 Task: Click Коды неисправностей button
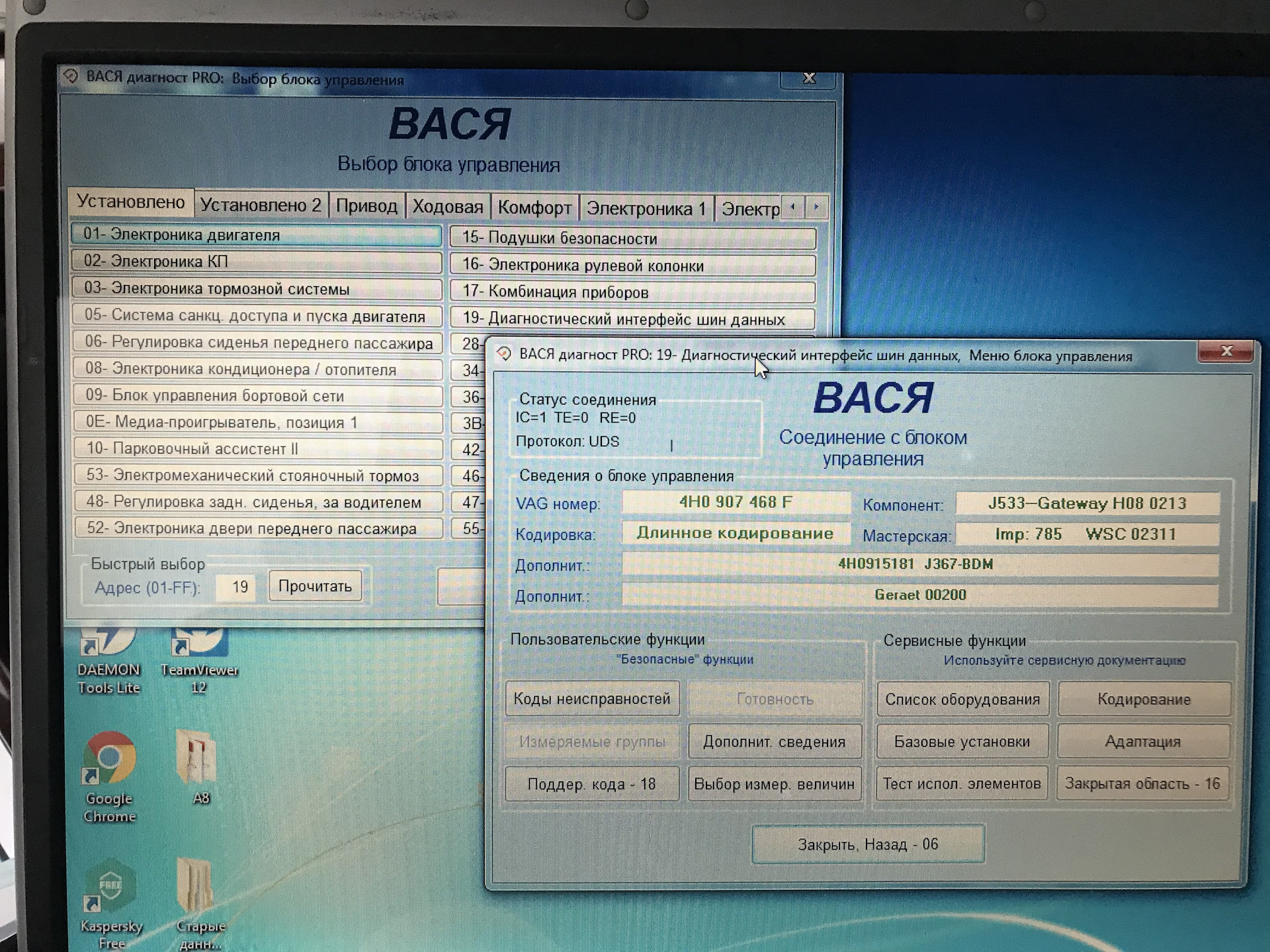[592, 699]
